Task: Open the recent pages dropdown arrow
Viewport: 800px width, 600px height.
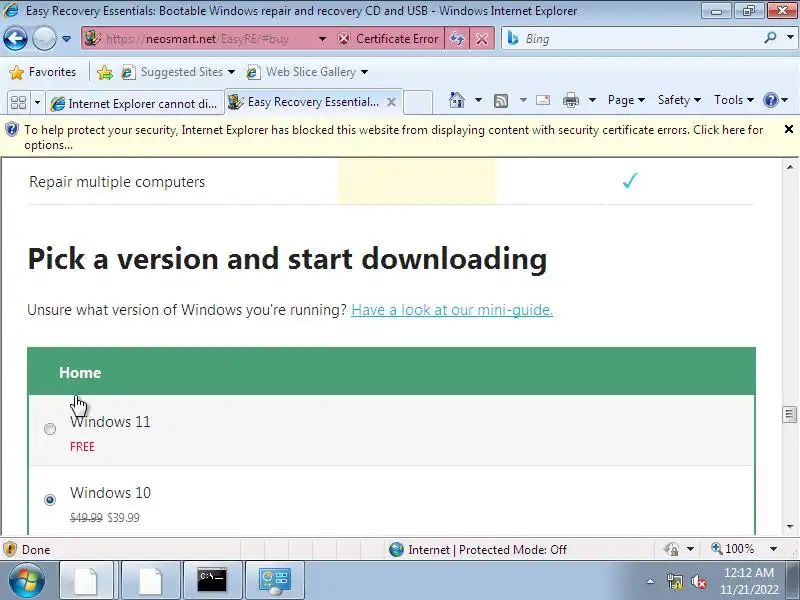Action: click(66, 39)
